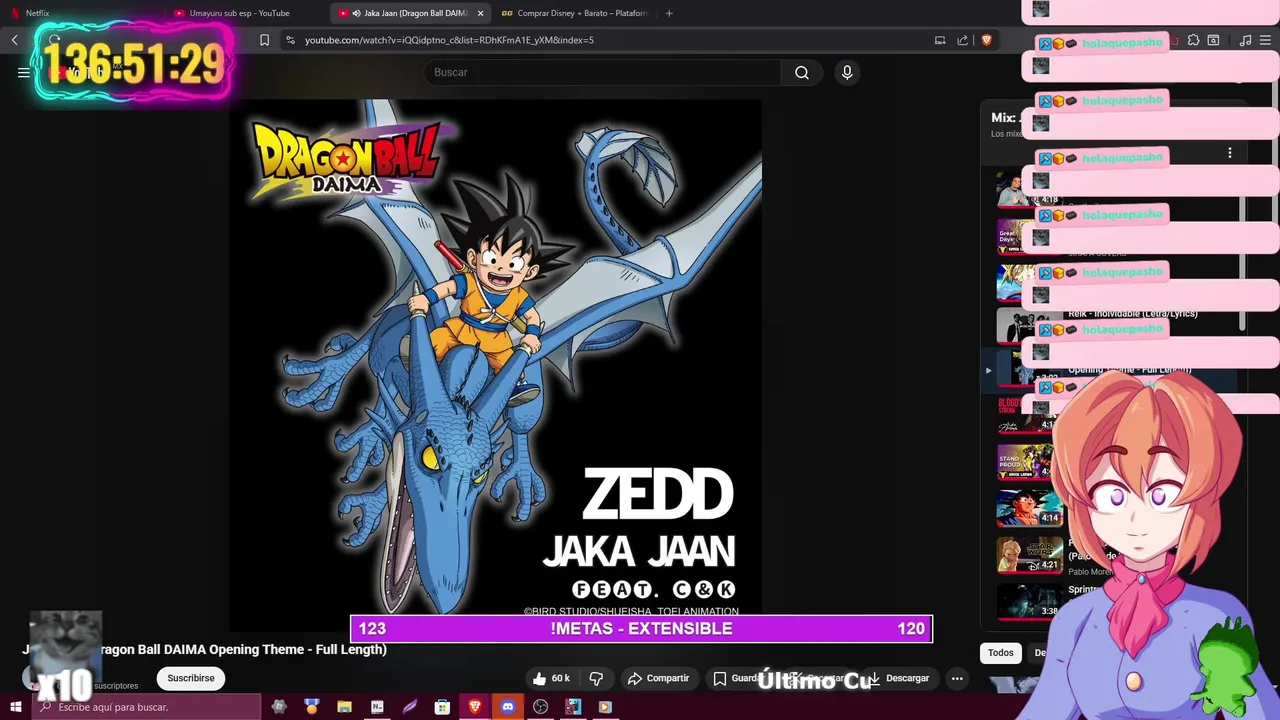Open Mix playlist three-dot options menu

tap(1230, 153)
